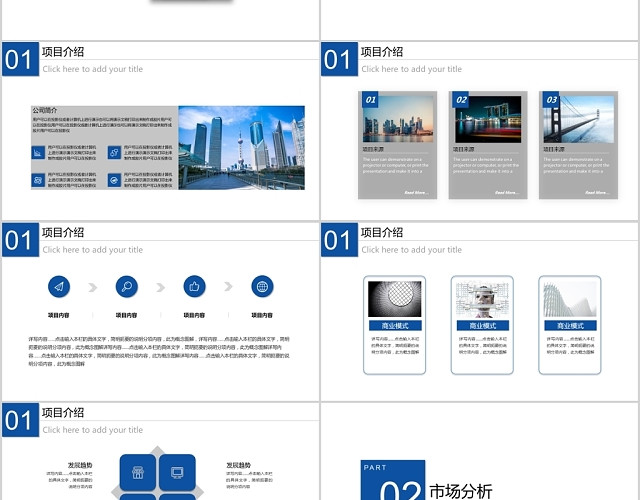The image size is (640, 500).
Task: Click 发展趋势 heading right of icon tiles
Action: (x=239, y=465)
